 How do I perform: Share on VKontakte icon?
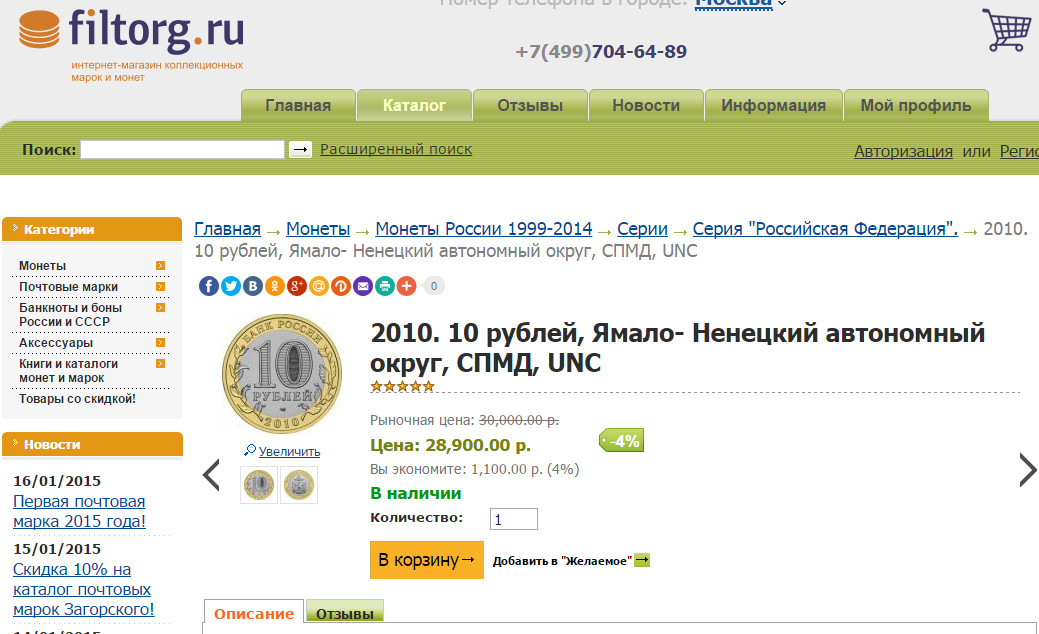point(252,286)
